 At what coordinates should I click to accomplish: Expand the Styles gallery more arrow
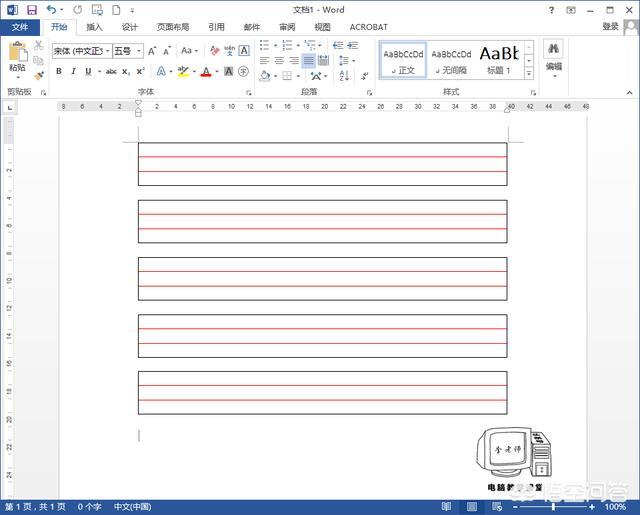(x=529, y=74)
